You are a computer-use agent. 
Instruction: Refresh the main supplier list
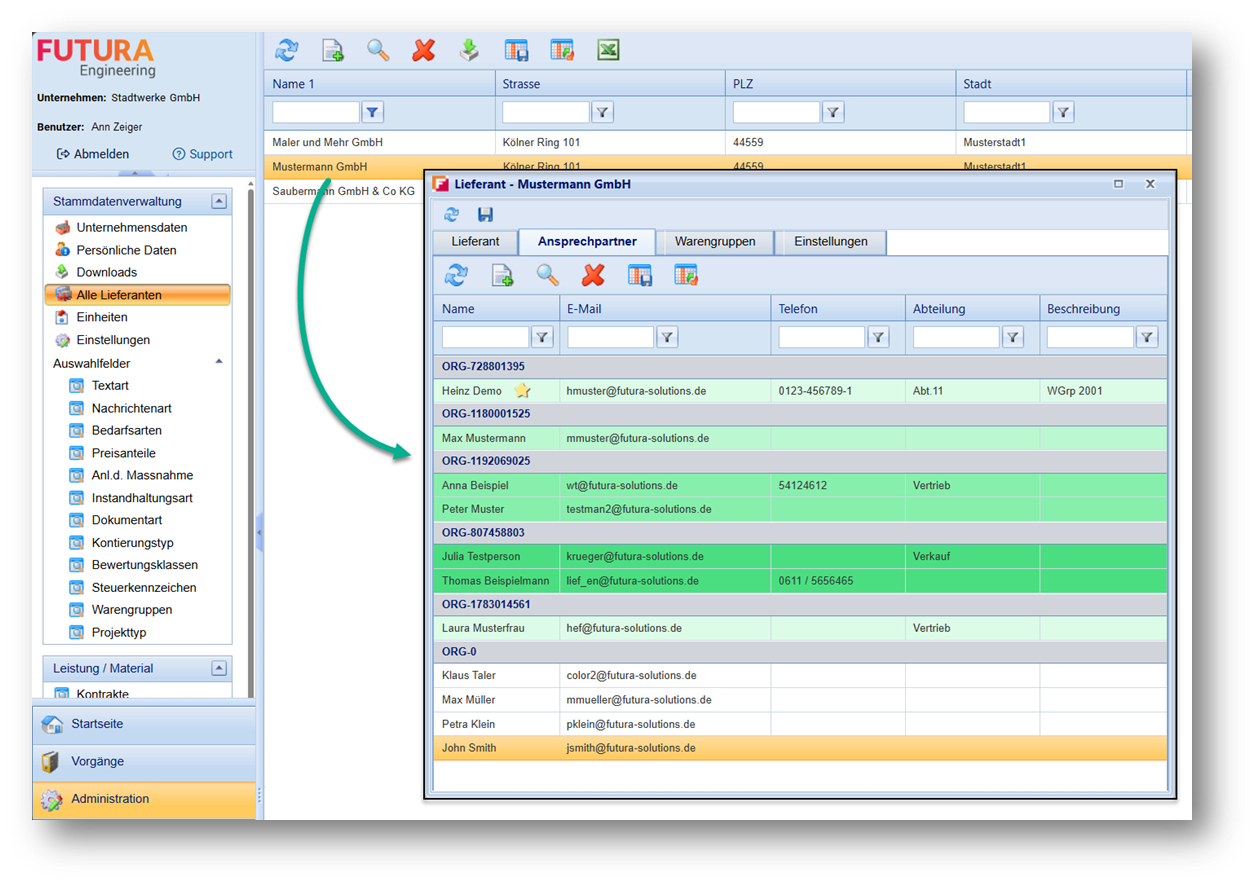pyautogui.click(x=287, y=50)
